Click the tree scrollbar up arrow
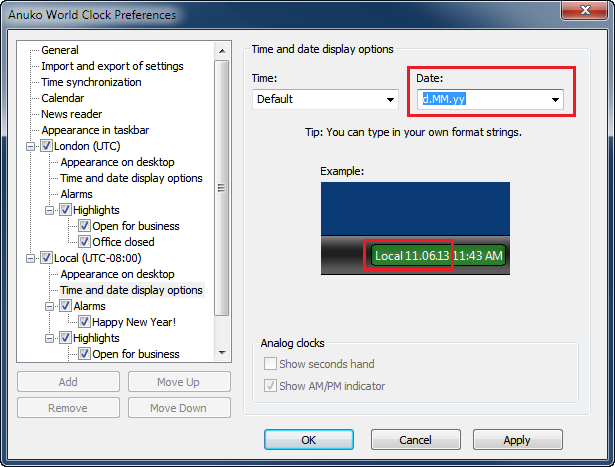This screenshot has height=467, width=615. (222, 51)
